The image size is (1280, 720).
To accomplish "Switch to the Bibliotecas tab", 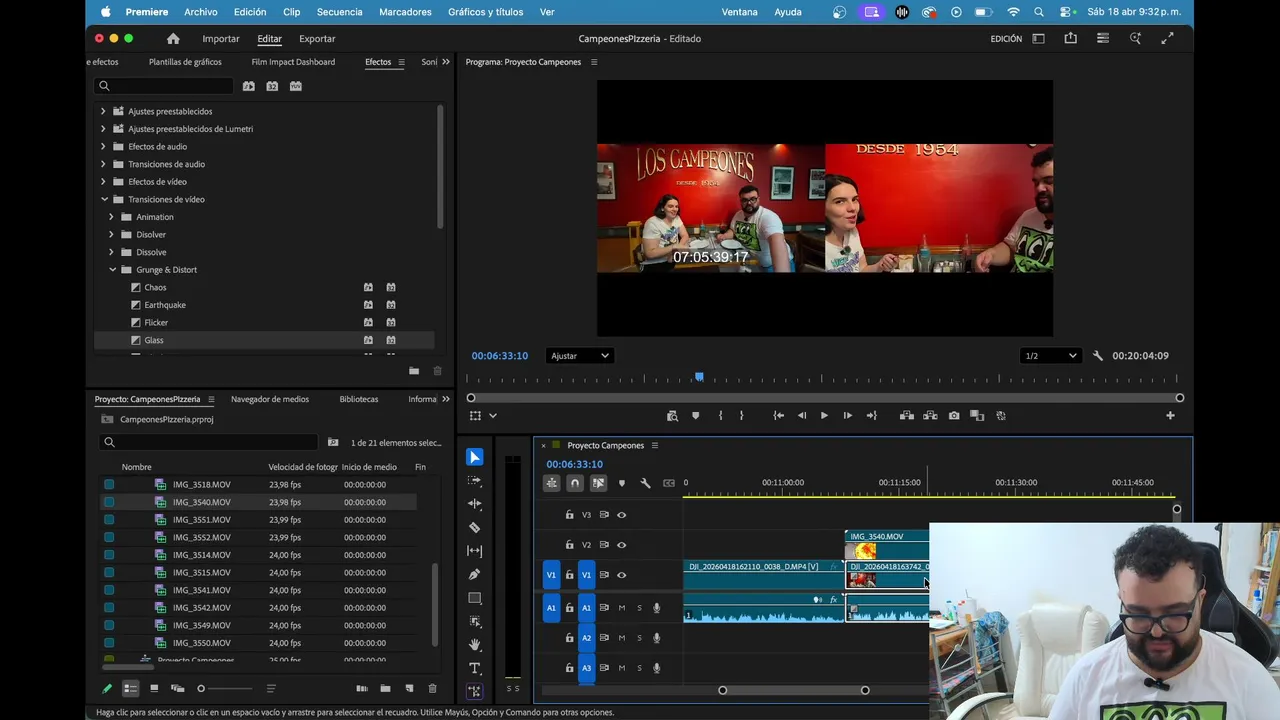I will [x=359, y=399].
